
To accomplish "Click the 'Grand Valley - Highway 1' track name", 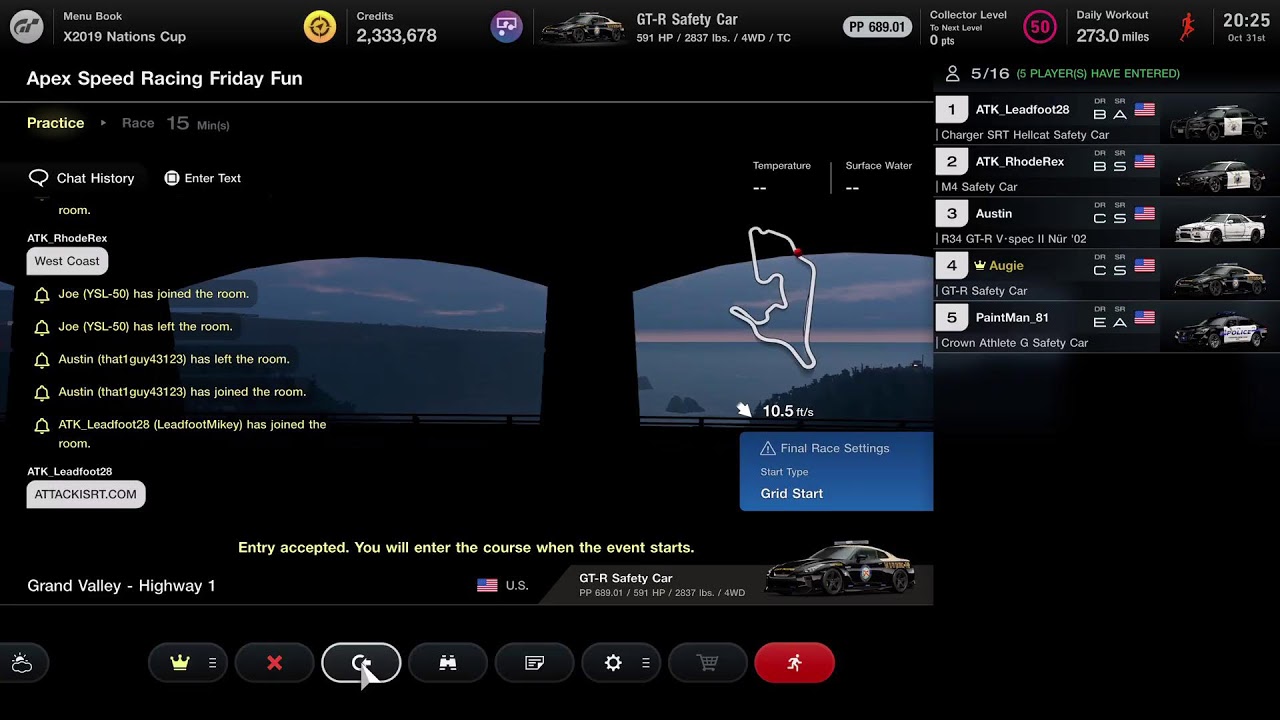I will tap(121, 586).
